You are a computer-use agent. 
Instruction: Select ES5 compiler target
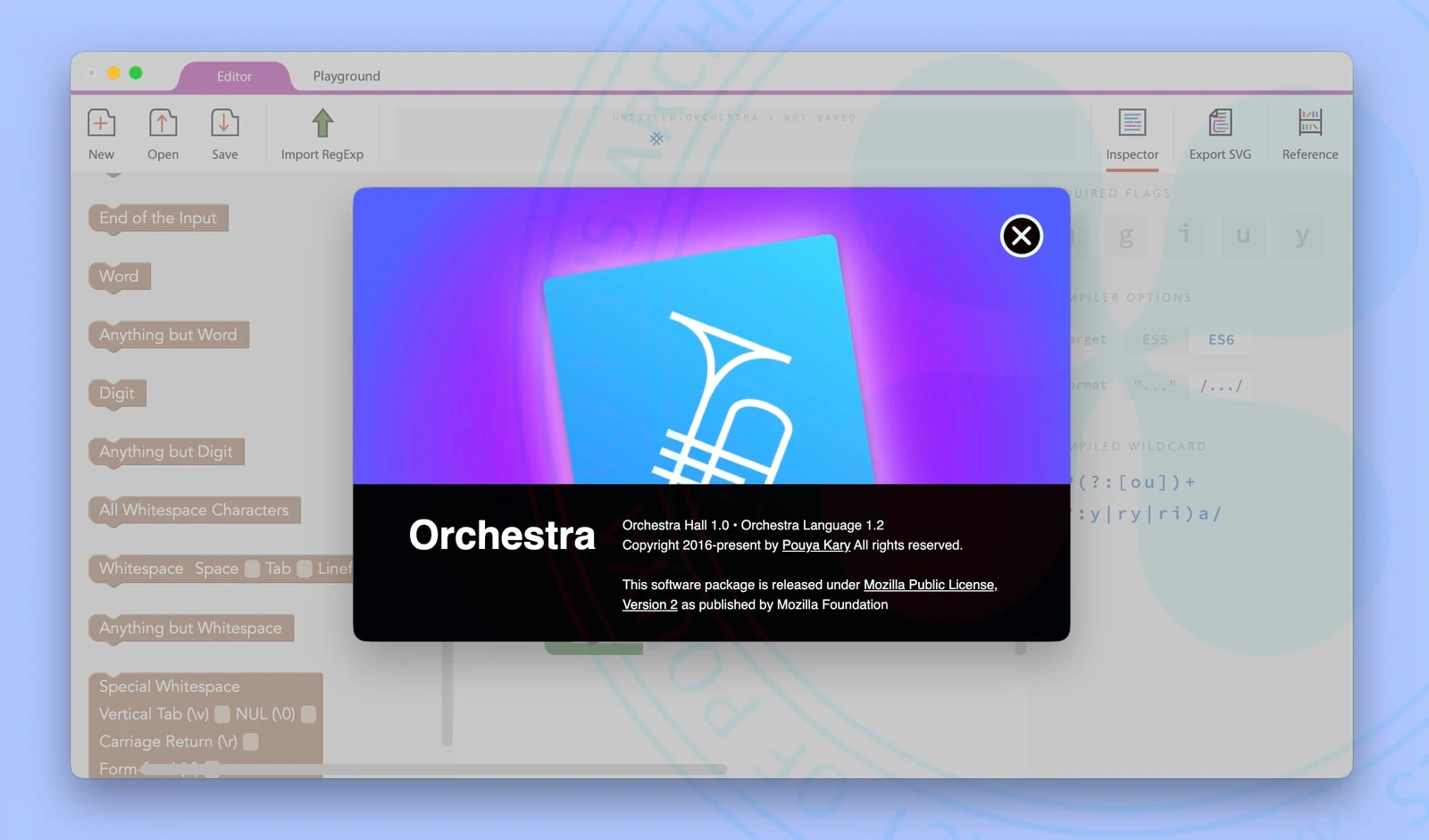point(1155,340)
